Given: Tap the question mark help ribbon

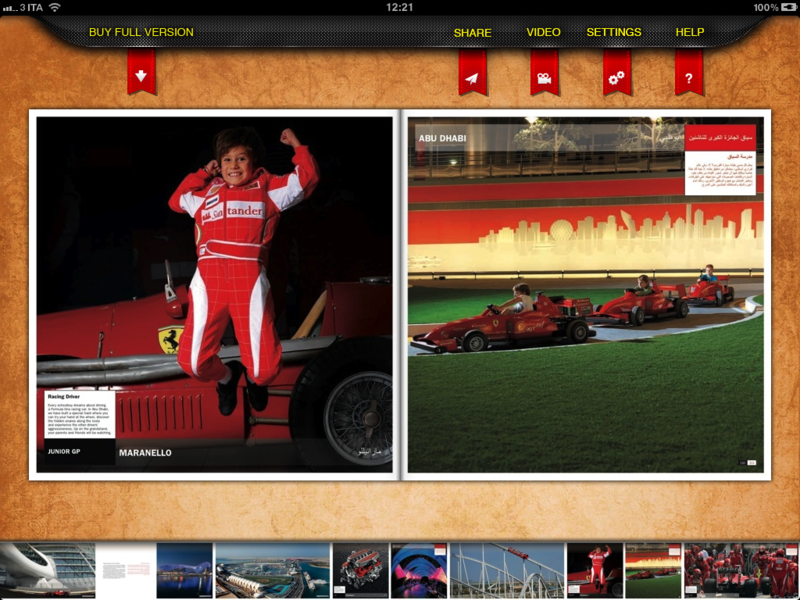Looking at the screenshot, I should click(x=689, y=72).
